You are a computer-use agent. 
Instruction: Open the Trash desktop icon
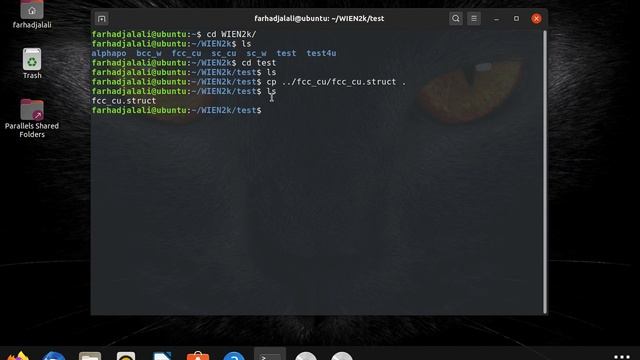pos(32,64)
